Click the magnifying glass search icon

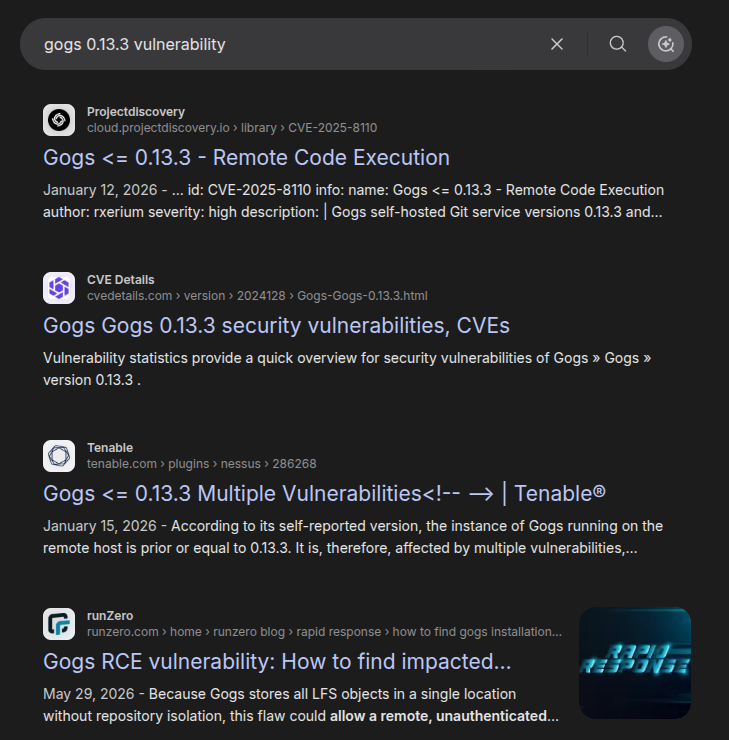click(x=618, y=44)
